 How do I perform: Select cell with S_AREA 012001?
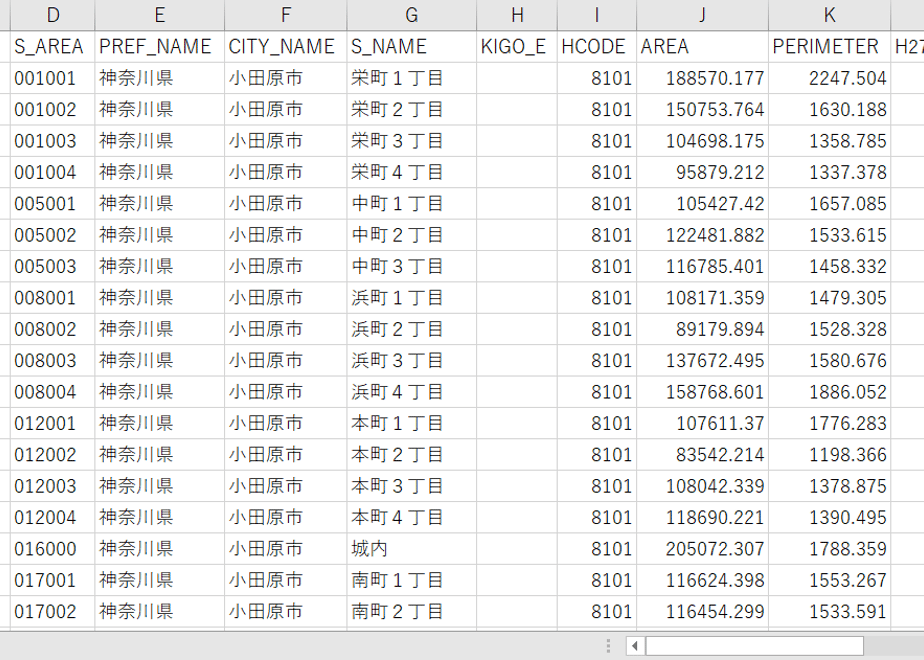(52, 423)
